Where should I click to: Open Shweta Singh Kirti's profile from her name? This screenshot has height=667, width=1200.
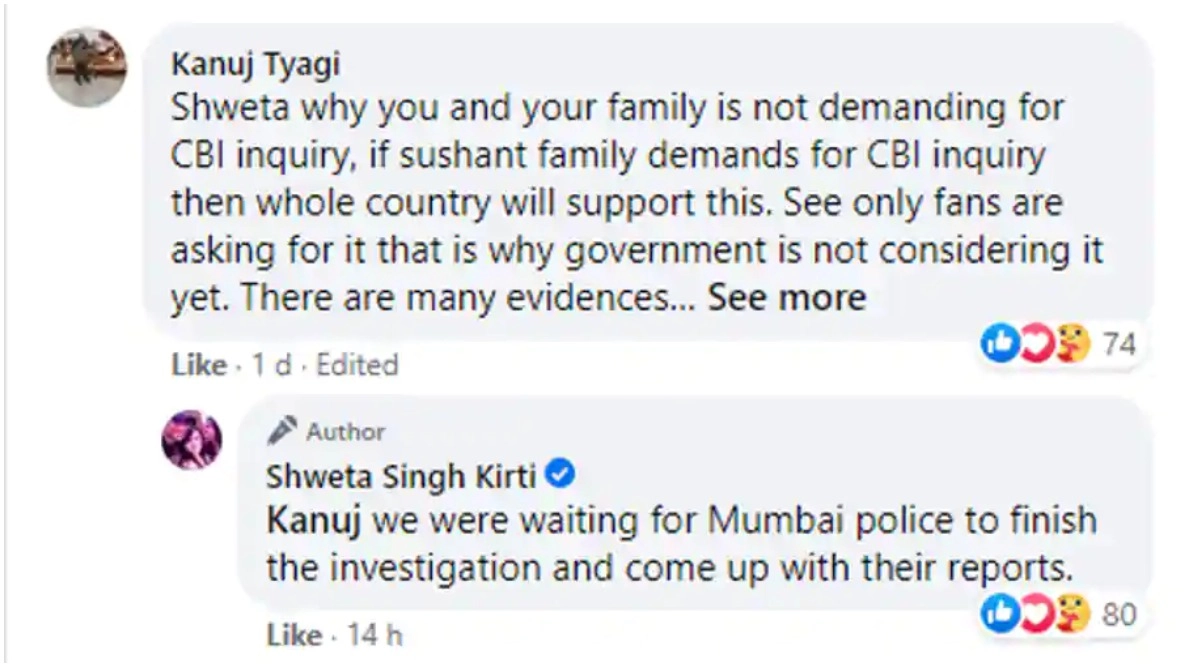click(x=402, y=476)
